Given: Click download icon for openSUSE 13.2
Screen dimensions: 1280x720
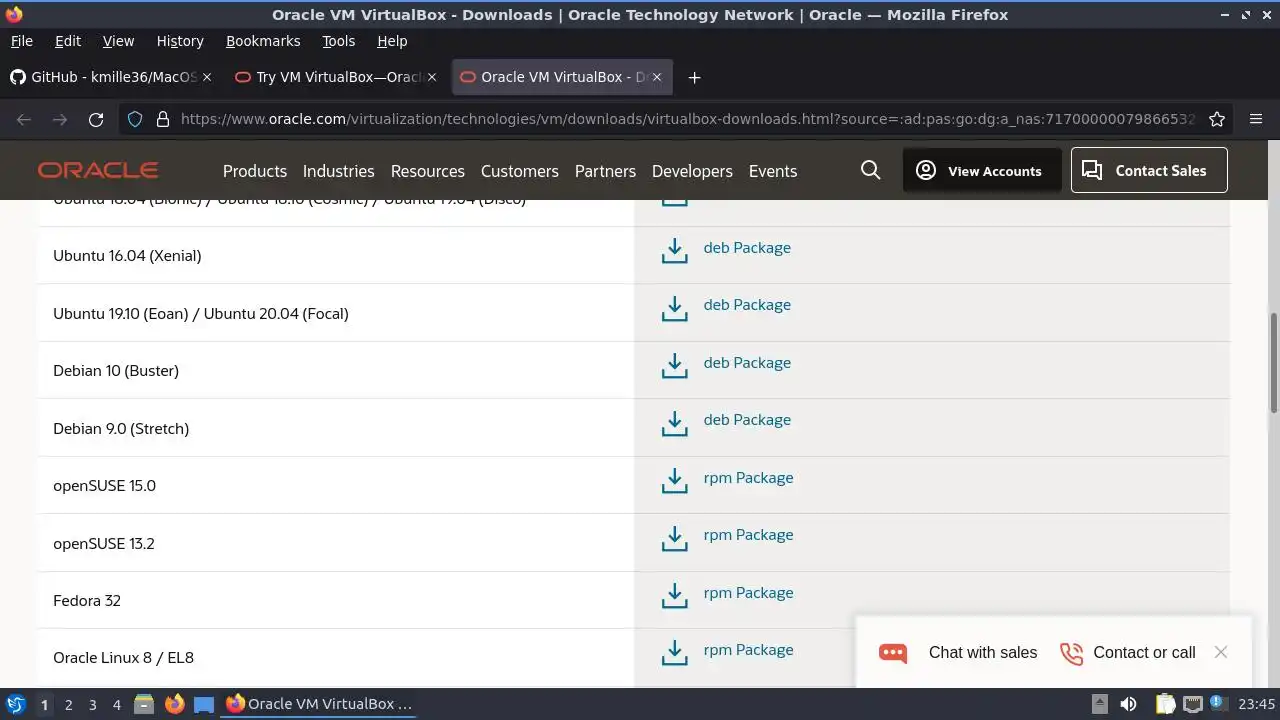Looking at the screenshot, I should coord(675,538).
